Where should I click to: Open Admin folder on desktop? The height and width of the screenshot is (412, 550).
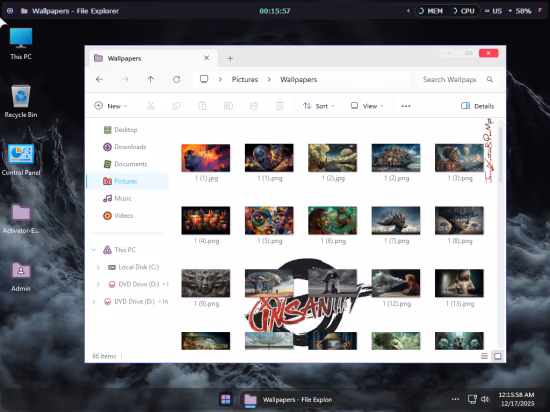(x=21, y=276)
